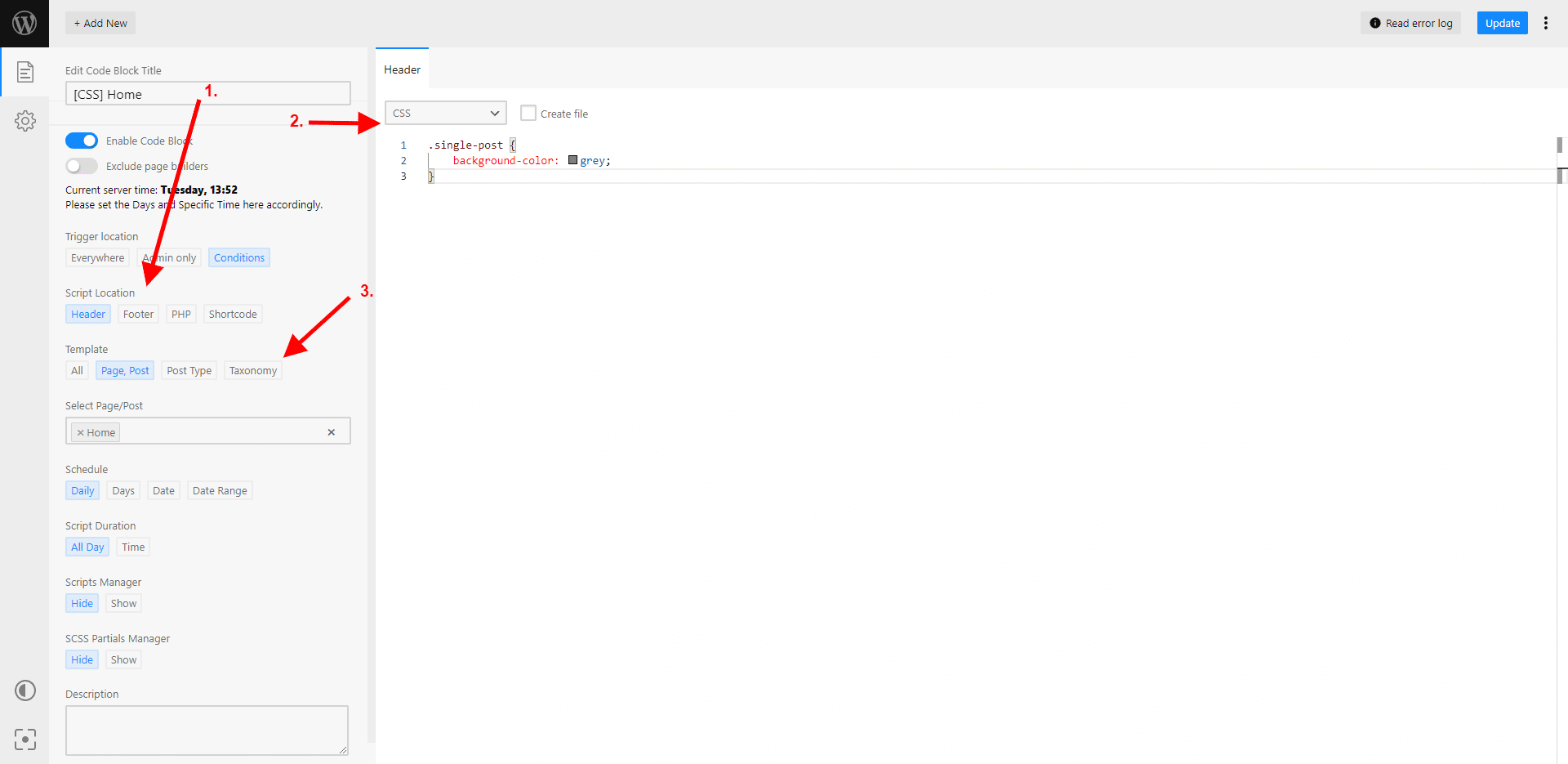The height and width of the screenshot is (764, 1568).
Task: Open the code blocks document icon
Action: click(25, 72)
